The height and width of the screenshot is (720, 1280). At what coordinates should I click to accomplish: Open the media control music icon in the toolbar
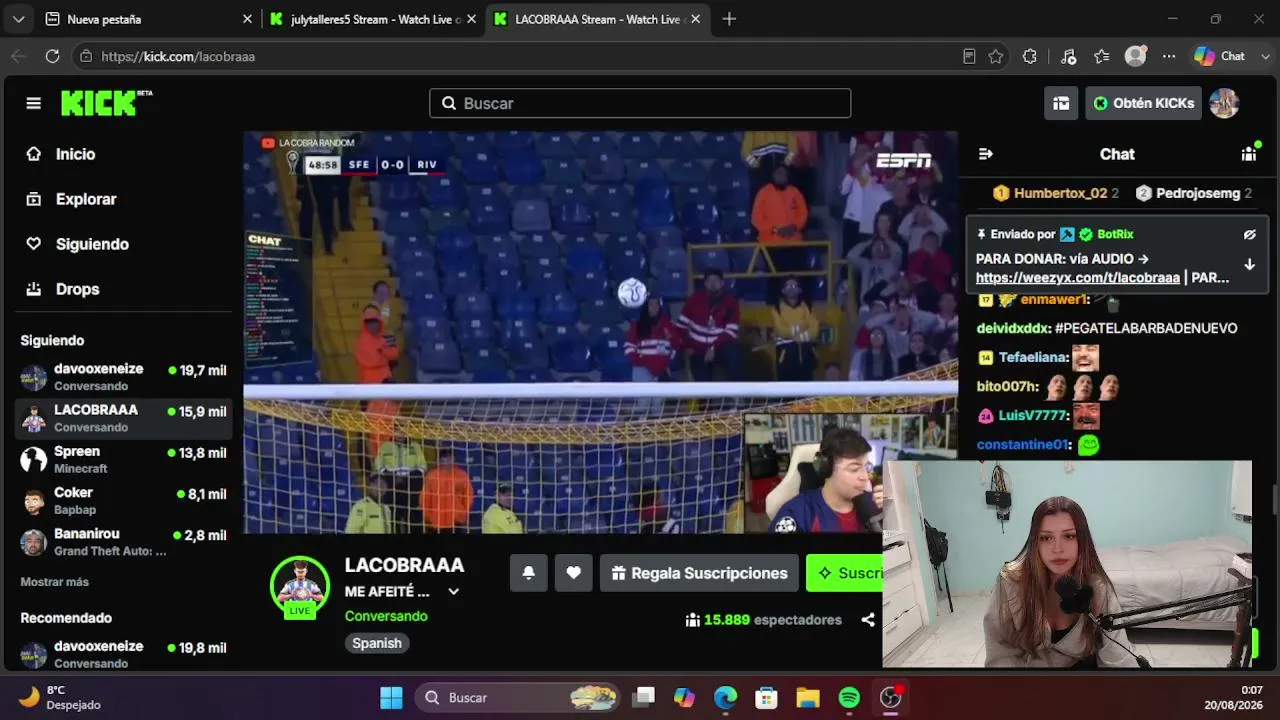(x=1068, y=56)
